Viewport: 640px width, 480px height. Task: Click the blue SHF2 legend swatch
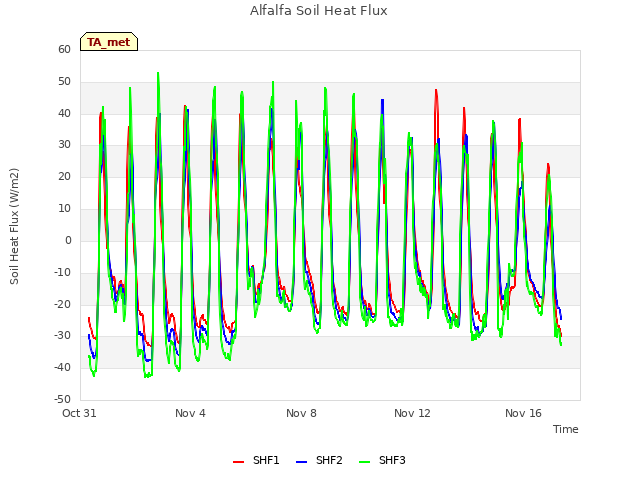(x=301, y=462)
